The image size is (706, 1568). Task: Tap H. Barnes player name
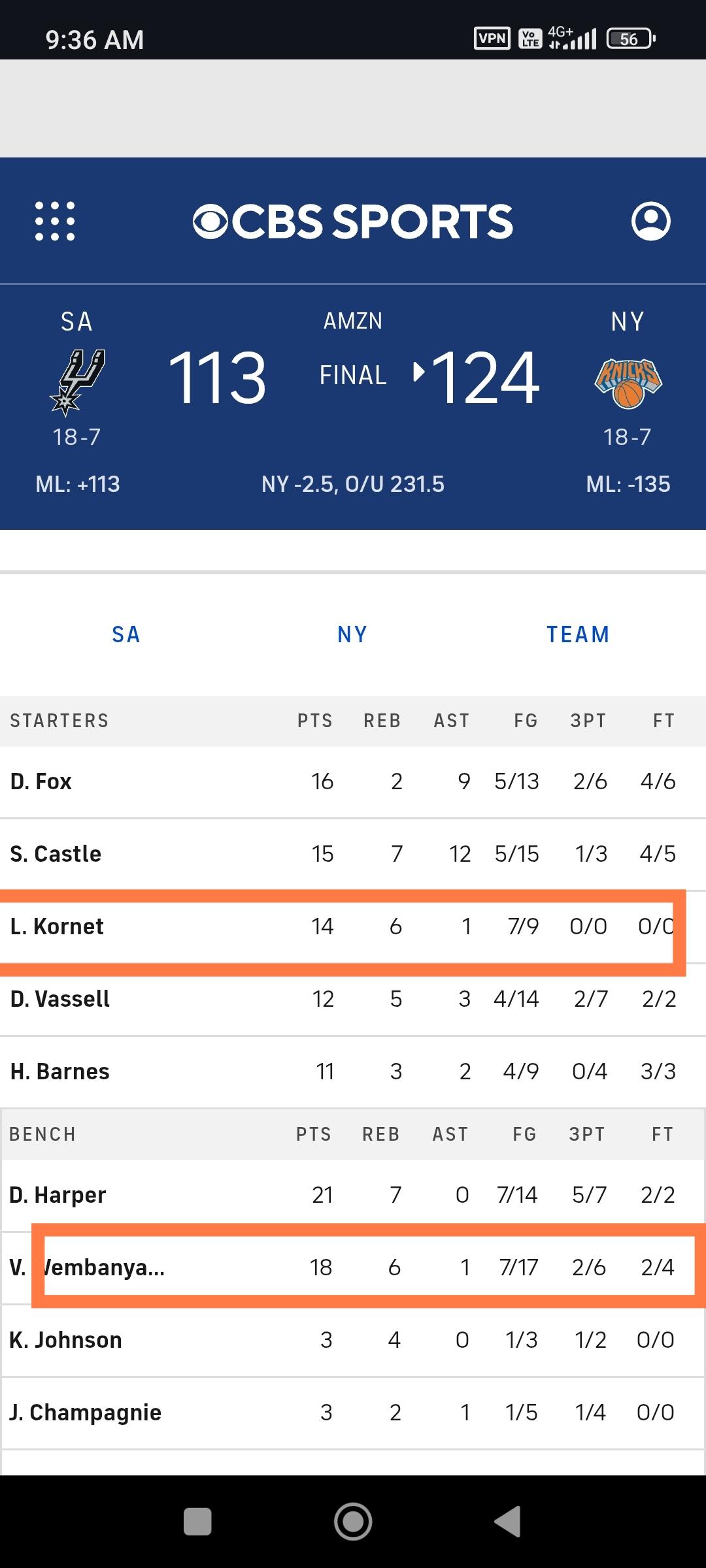pos(60,1071)
